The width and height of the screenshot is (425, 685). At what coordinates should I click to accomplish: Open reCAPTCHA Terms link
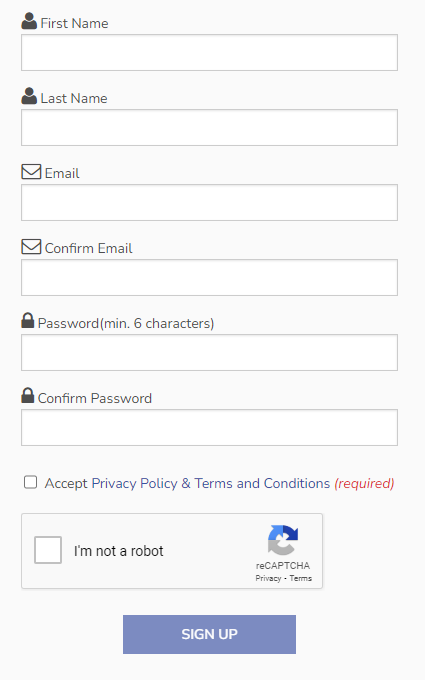(x=301, y=578)
